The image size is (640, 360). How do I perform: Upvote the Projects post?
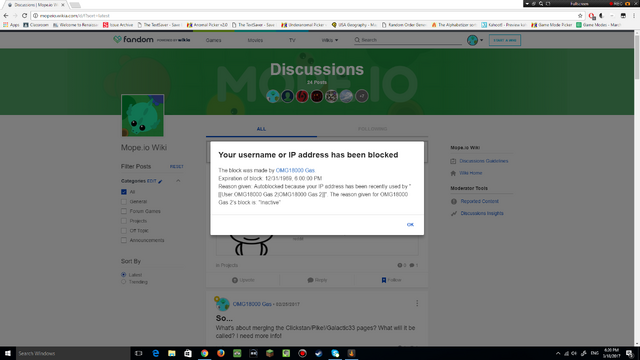coord(243,280)
